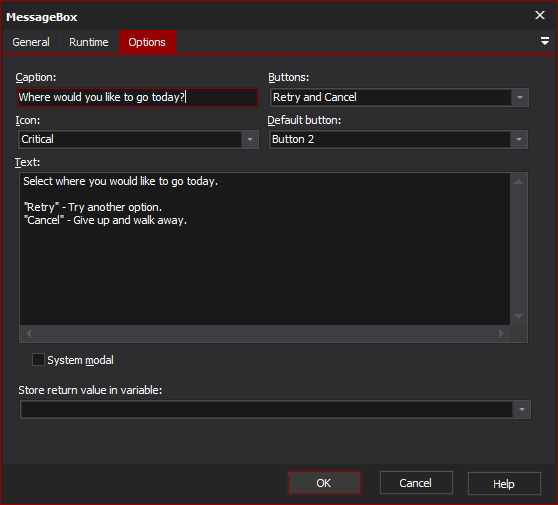Confirm with the OK button
The image size is (558, 505).
[x=324, y=483]
